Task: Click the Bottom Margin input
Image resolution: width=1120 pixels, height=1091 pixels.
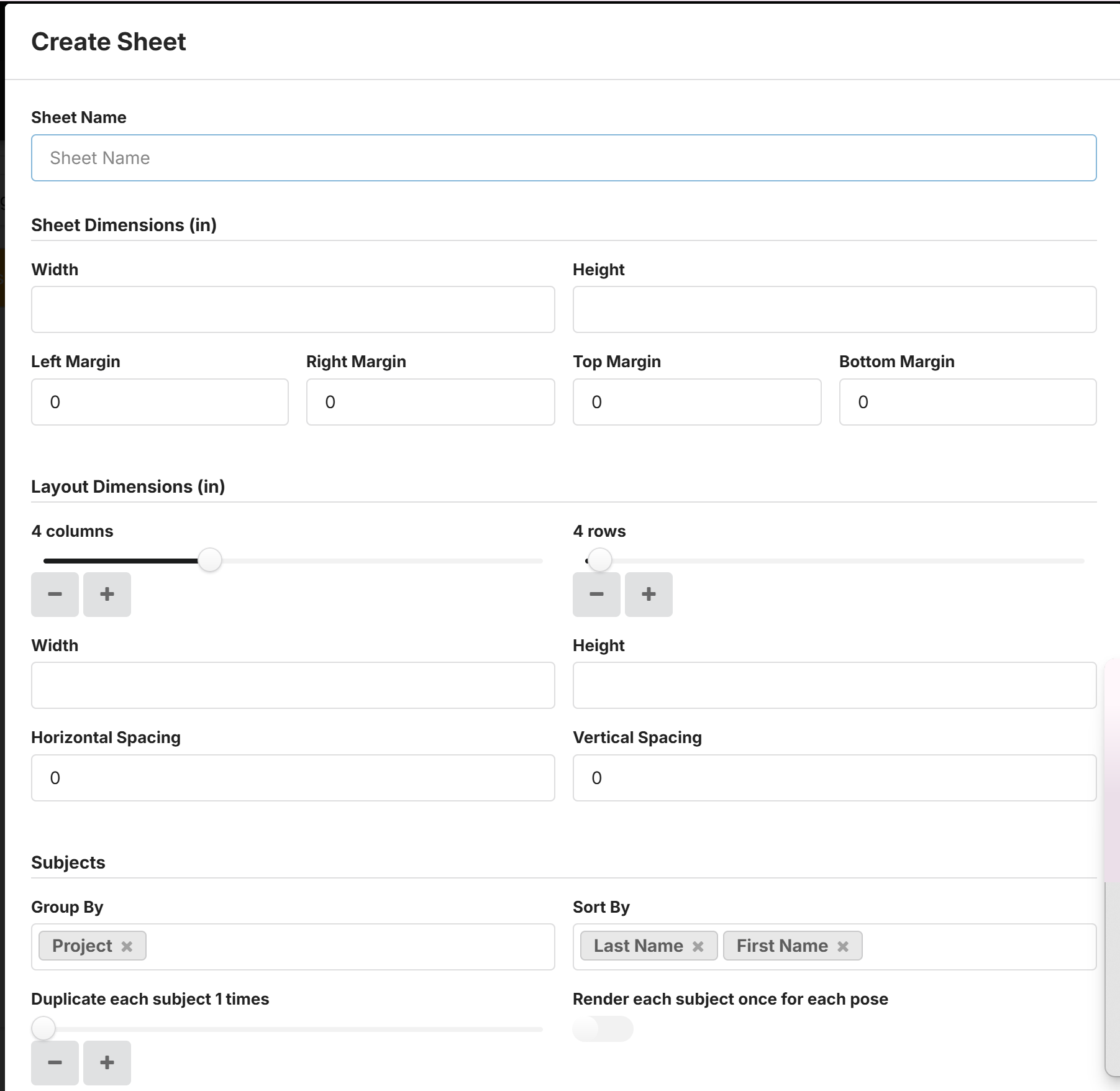Action: pos(968,402)
